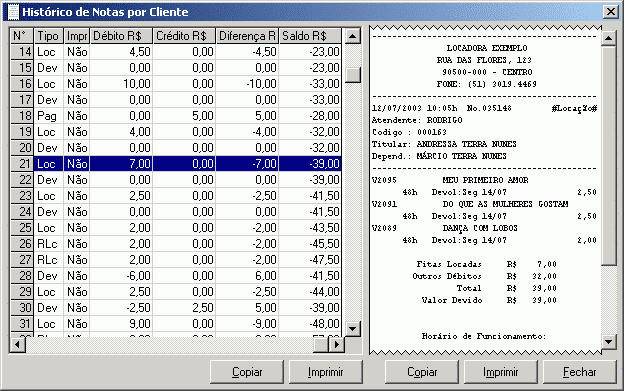
Task: Click the table horizontal scrollbar right arrow
Action: pyautogui.click(x=336, y=344)
